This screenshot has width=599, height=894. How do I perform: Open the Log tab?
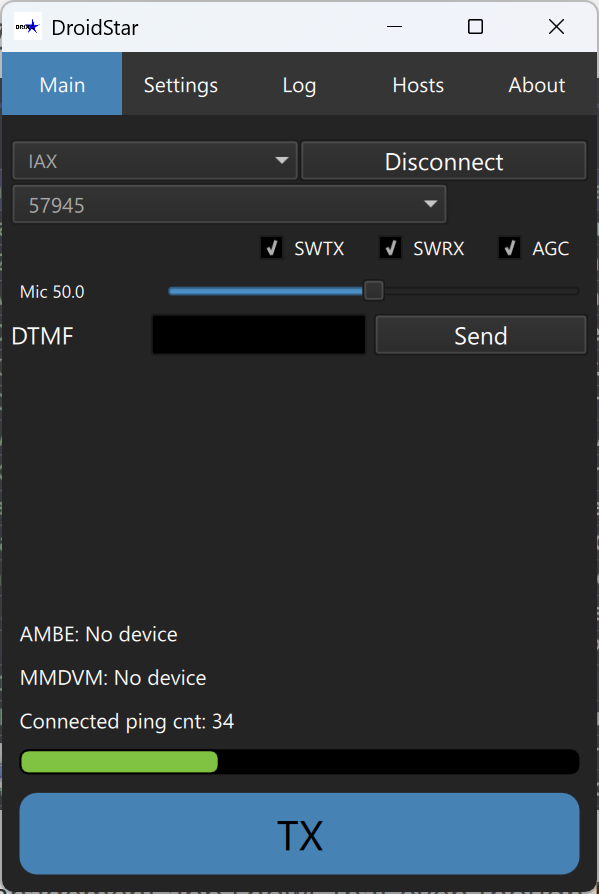[299, 85]
